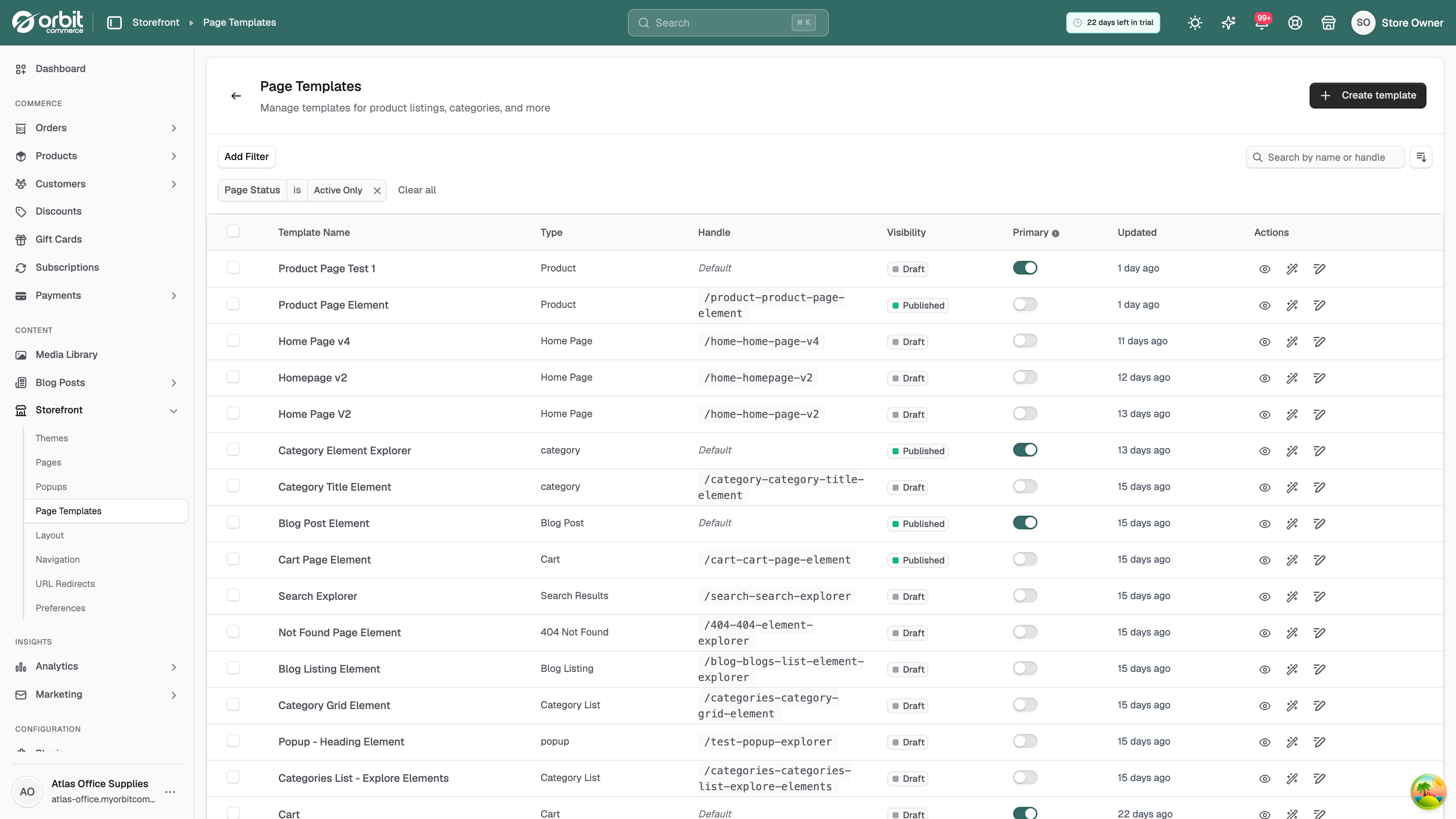The height and width of the screenshot is (819, 1456).
Task: Turn off Primary for Product Page Test 1
Action: coord(1025,268)
